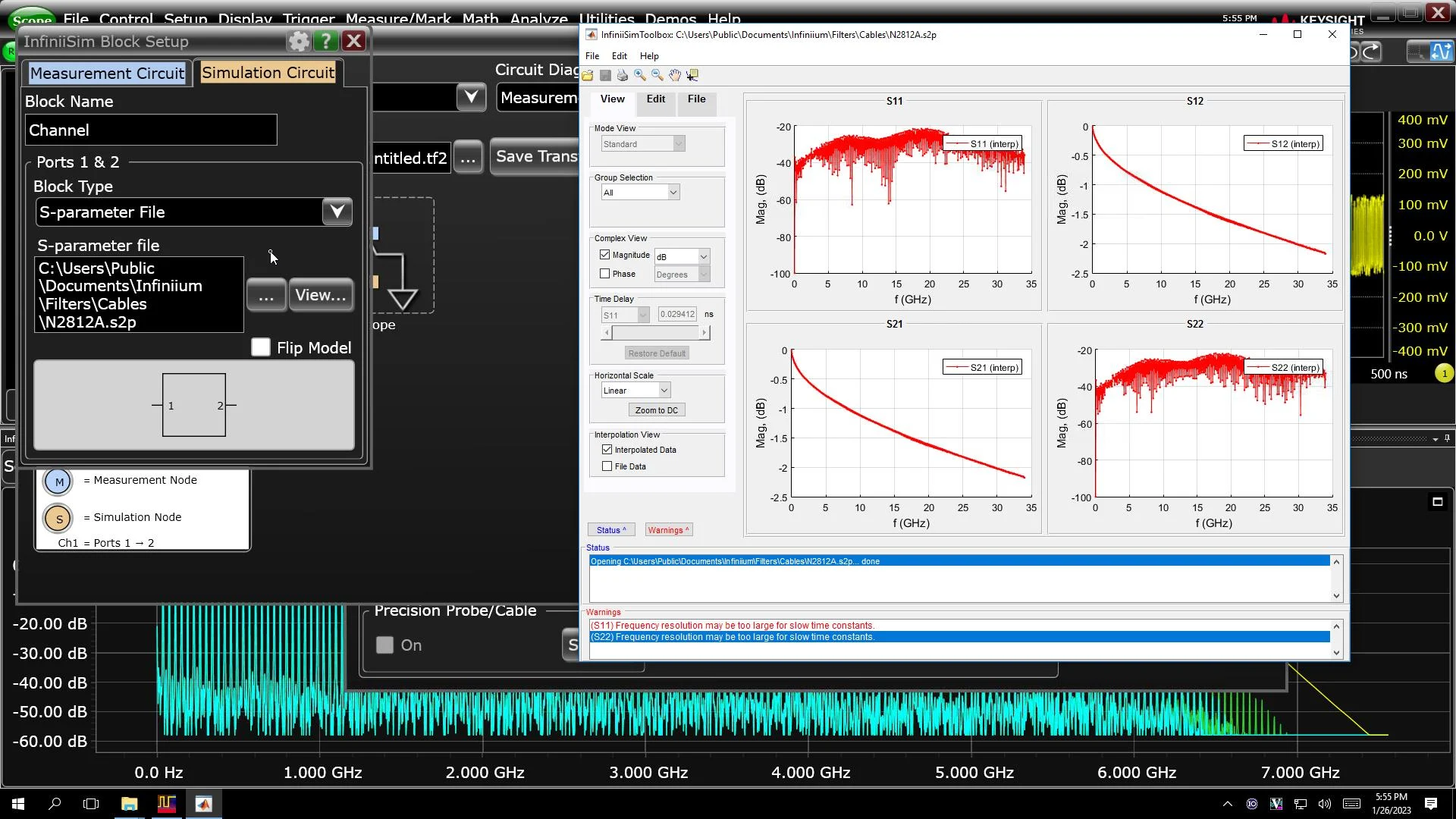The width and height of the screenshot is (1456, 819).
Task: Click View... button for S-parameter file
Action: pos(321,295)
